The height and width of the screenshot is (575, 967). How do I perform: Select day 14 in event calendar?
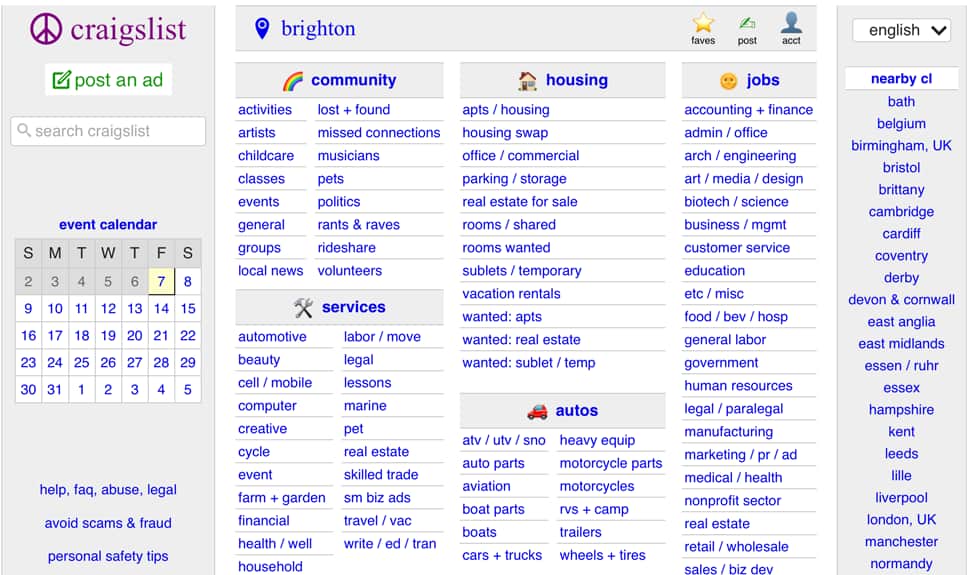point(162,308)
